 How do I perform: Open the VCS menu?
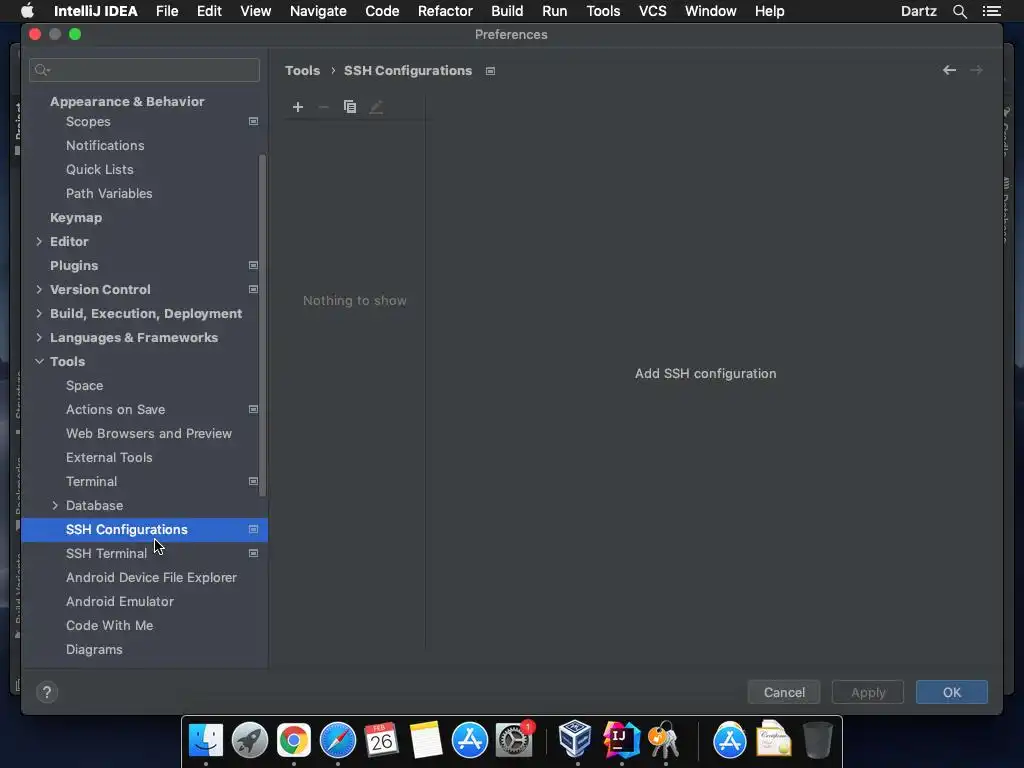[x=652, y=11]
